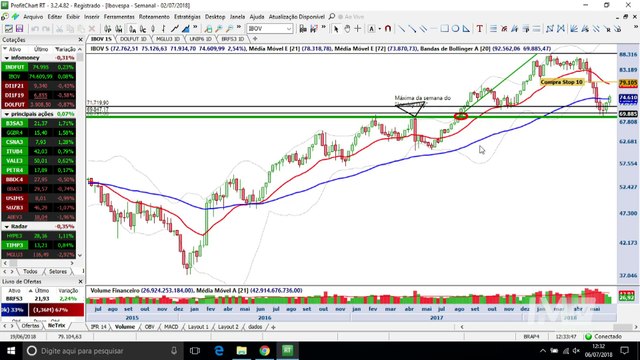Select the triangle drawing tool
Image resolution: width=640 pixels, height=360 pixels.
click(x=466, y=29)
